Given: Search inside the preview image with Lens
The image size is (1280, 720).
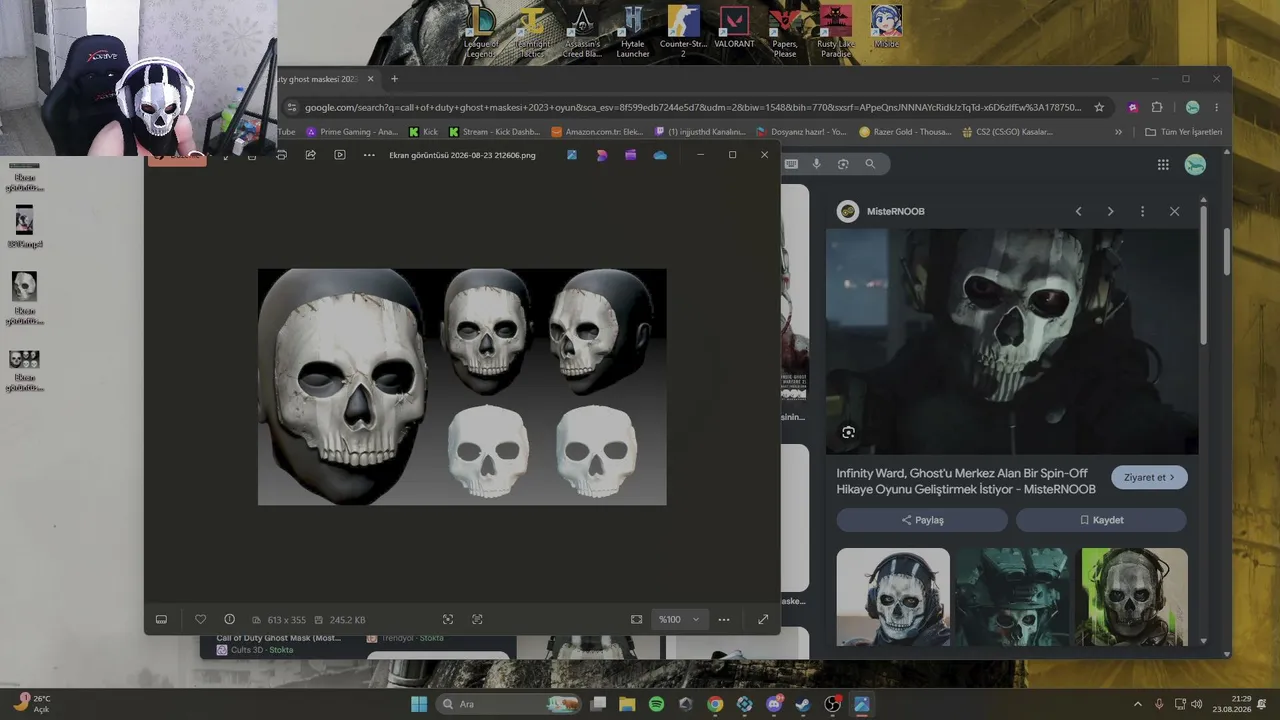Looking at the screenshot, I should point(848,432).
